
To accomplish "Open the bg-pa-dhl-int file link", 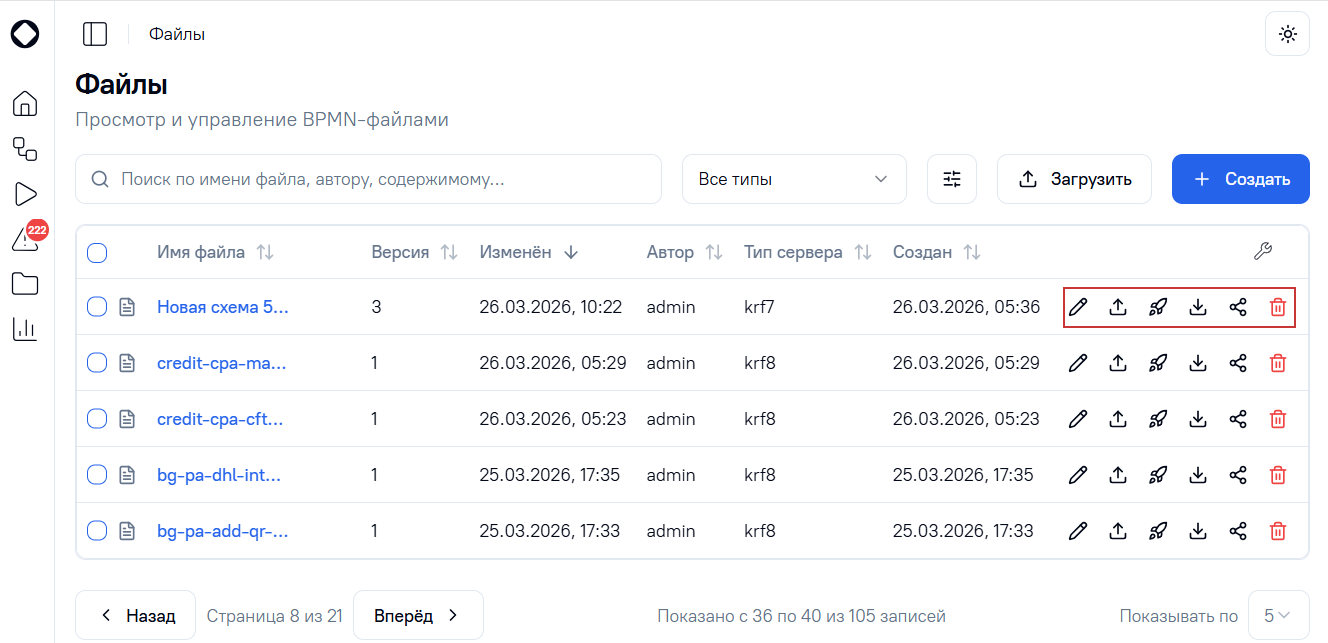I will 219,475.
